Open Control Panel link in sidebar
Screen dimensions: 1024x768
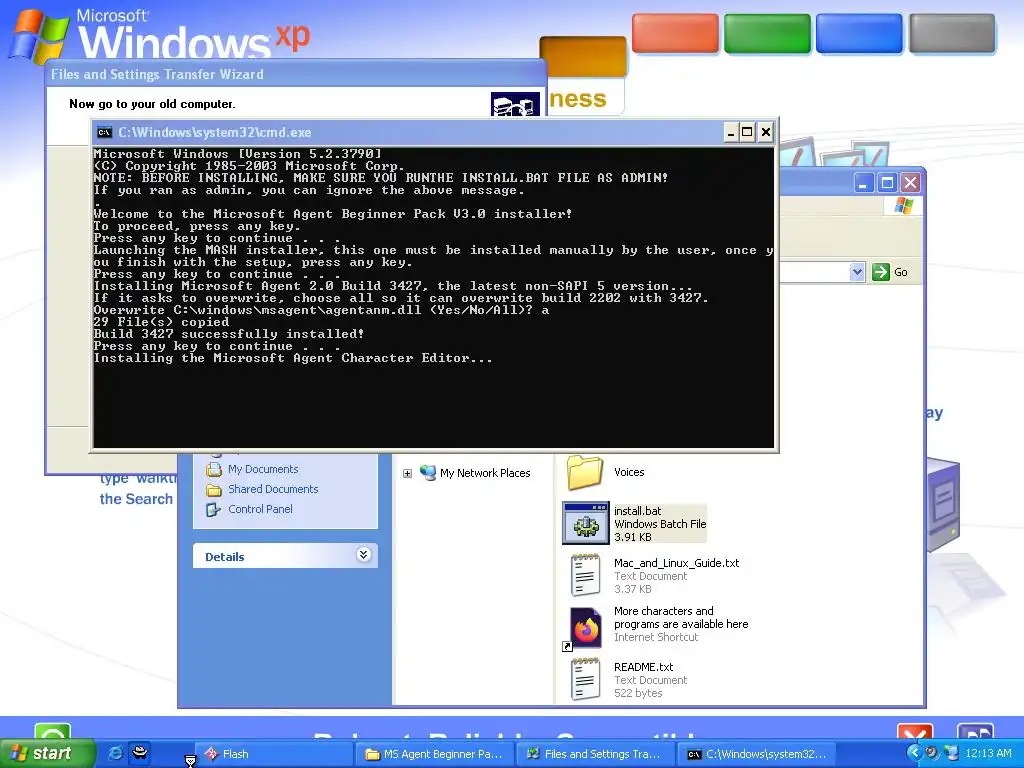coord(260,509)
